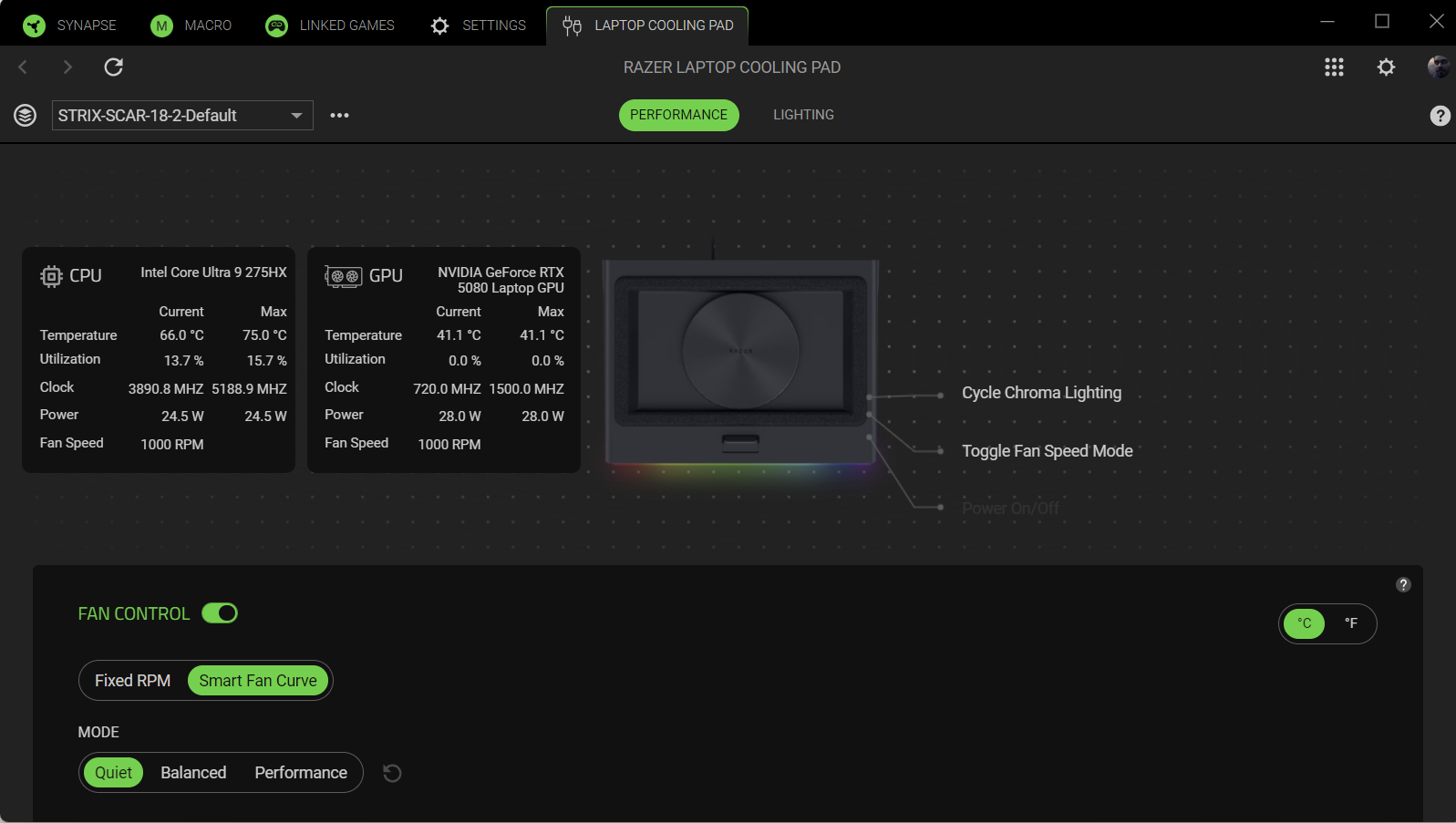Turn off the Fan Control switch
1456x823 pixels.
coord(220,613)
